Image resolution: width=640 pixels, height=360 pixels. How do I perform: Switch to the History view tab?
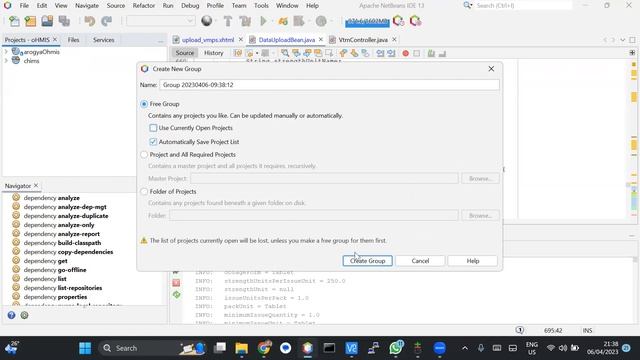213,53
